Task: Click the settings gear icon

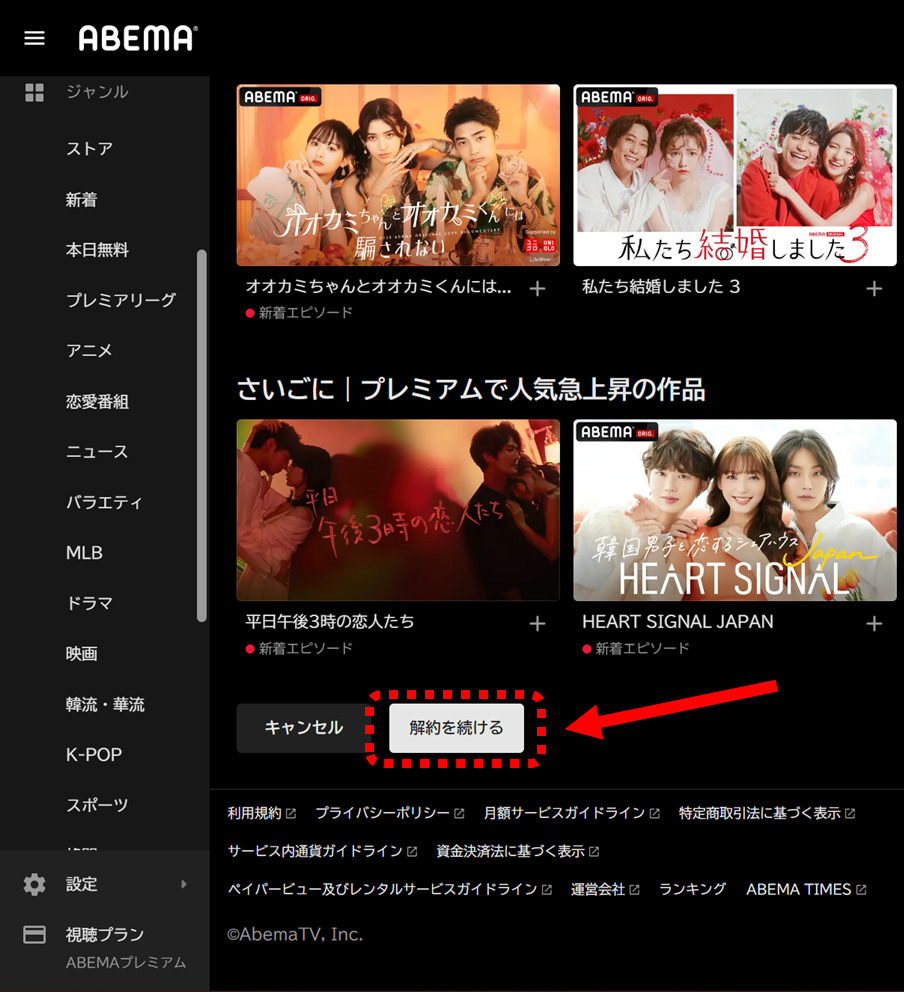Action: coord(35,884)
